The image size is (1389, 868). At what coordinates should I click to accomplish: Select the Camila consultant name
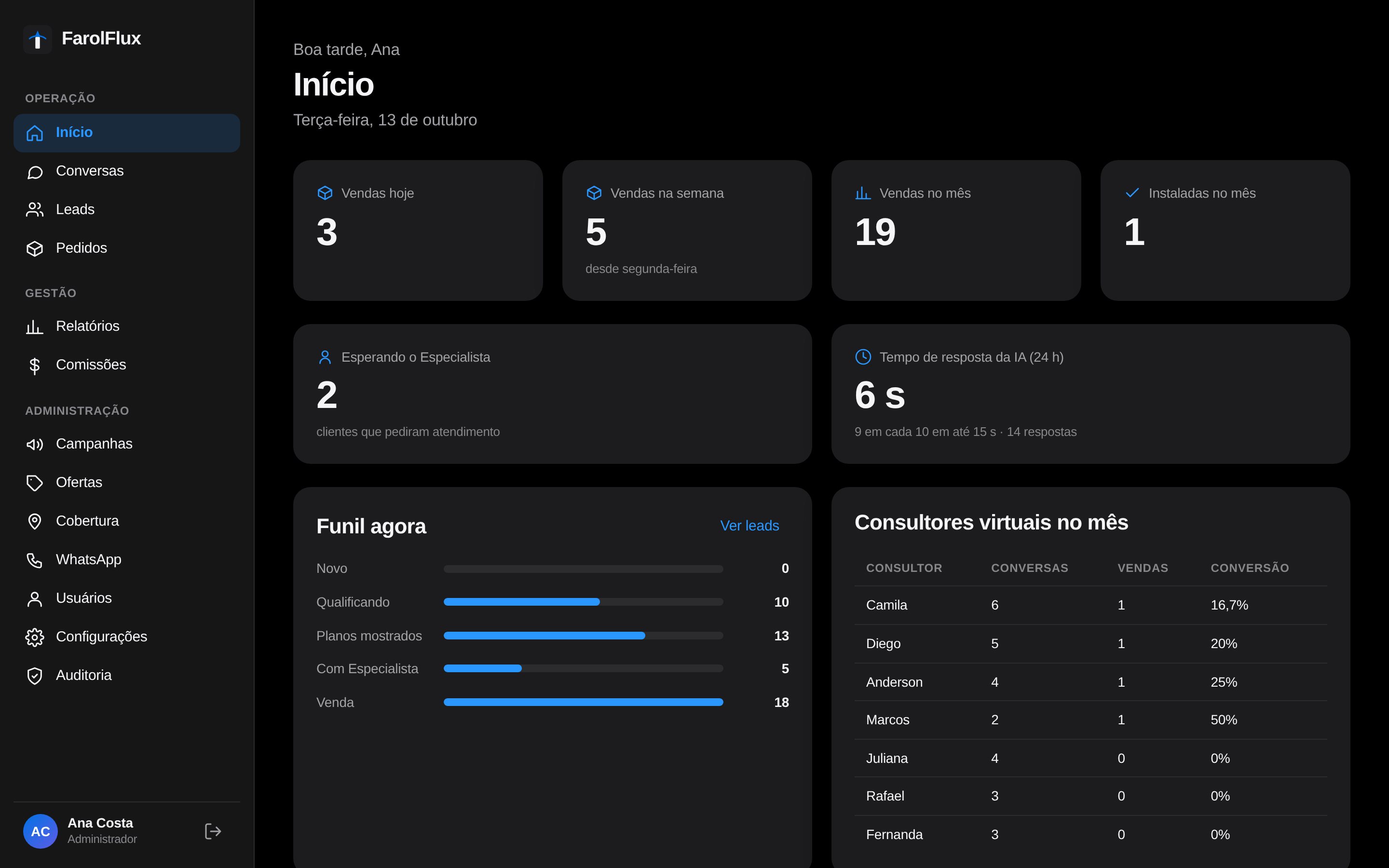click(886, 605)
